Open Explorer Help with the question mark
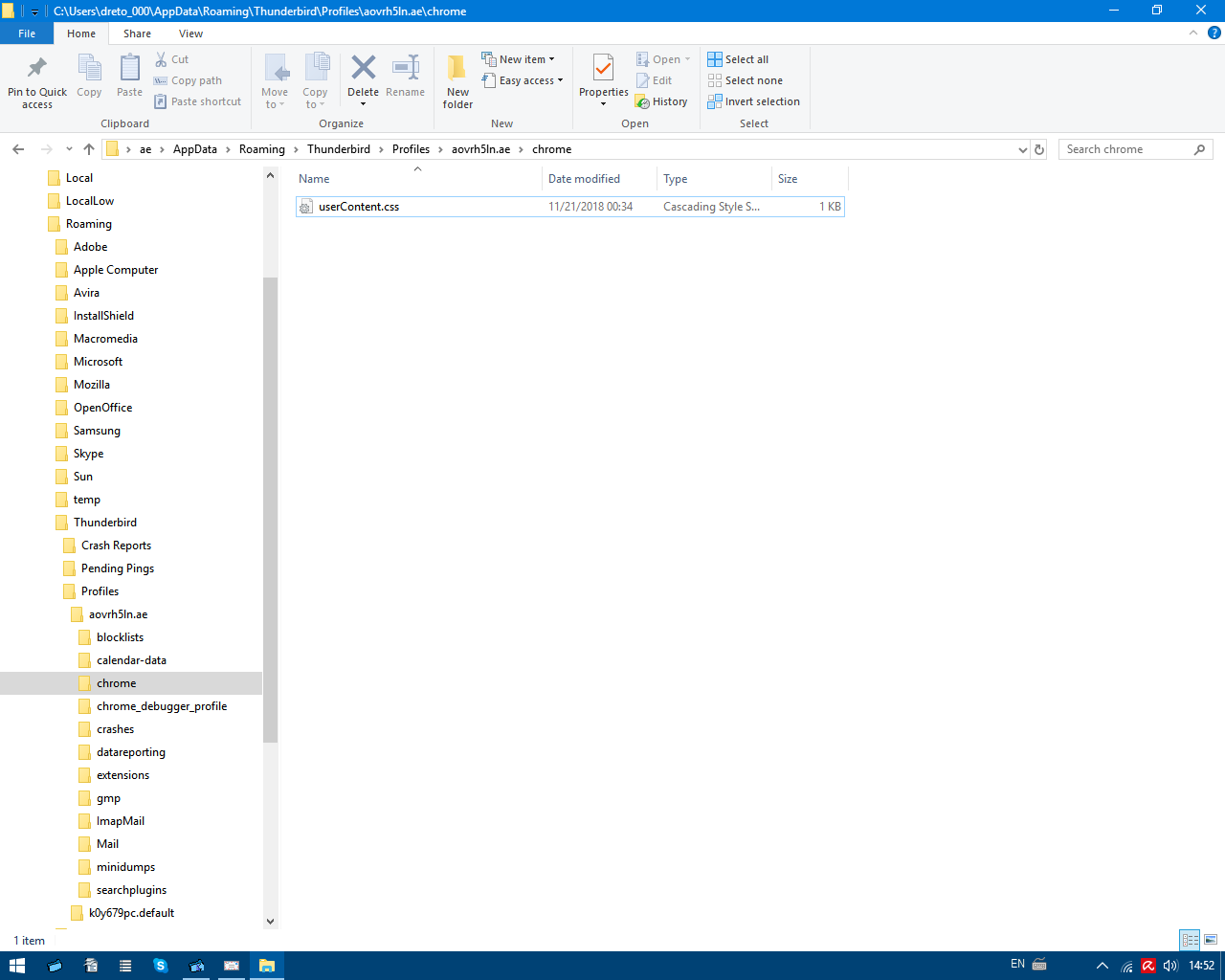Screen dimensions: 1225x980 click(1214, 33)
